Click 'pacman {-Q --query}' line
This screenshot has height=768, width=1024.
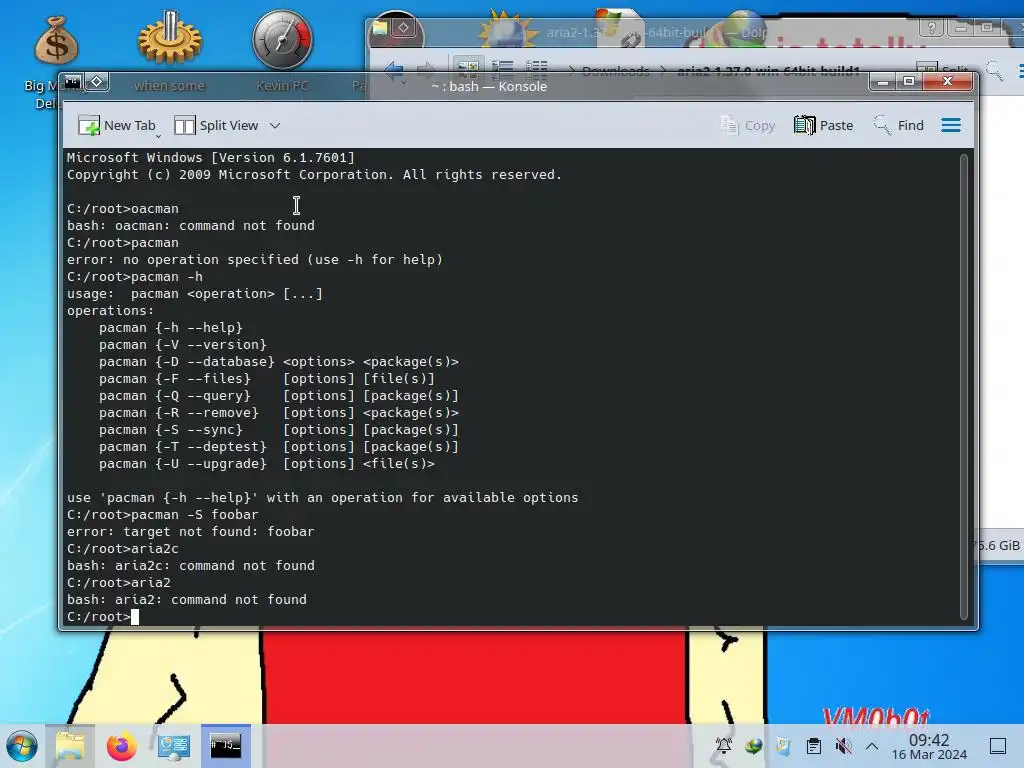tap(279, 396)
